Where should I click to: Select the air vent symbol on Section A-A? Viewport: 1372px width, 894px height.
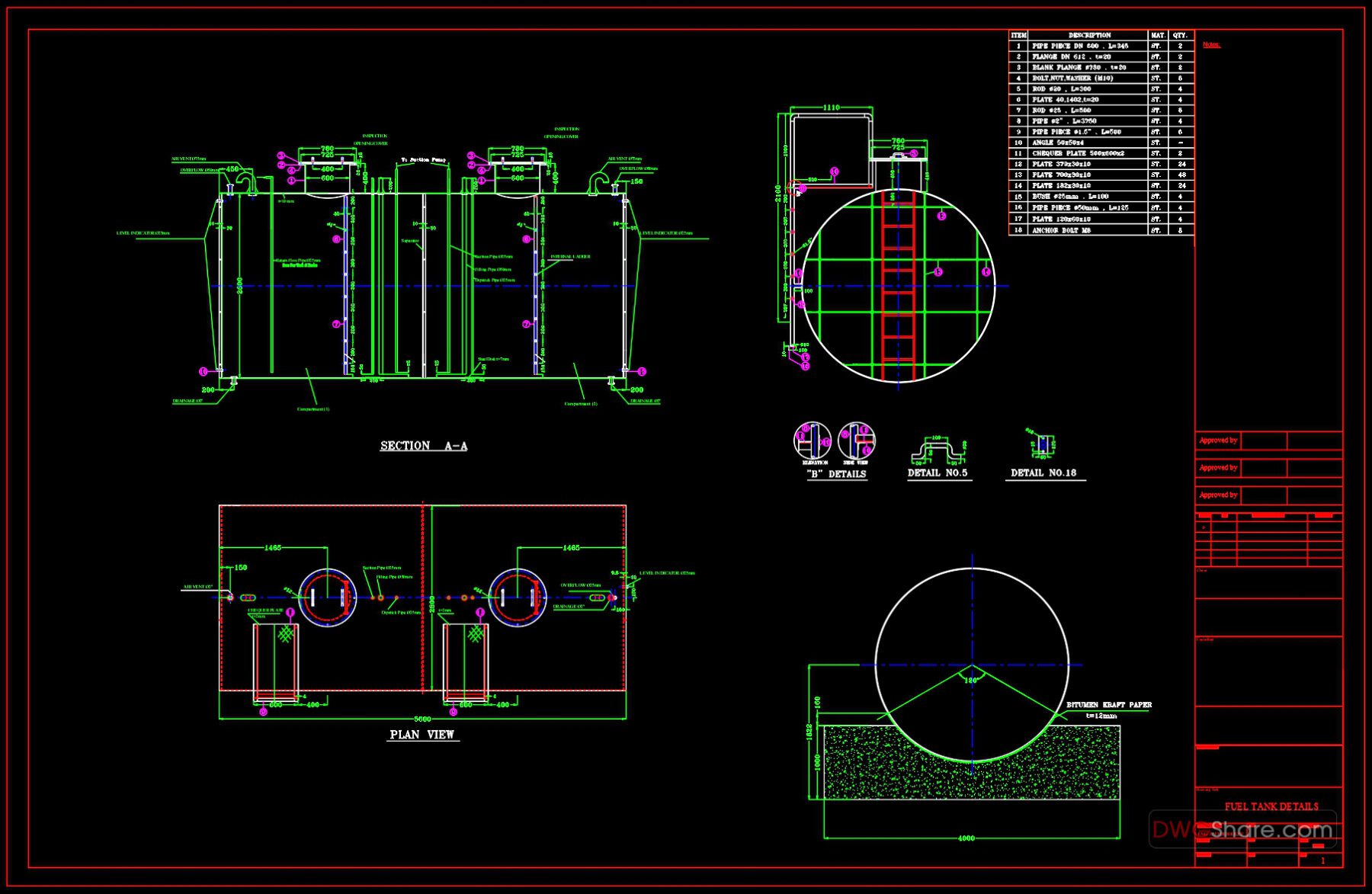point(230,191)
